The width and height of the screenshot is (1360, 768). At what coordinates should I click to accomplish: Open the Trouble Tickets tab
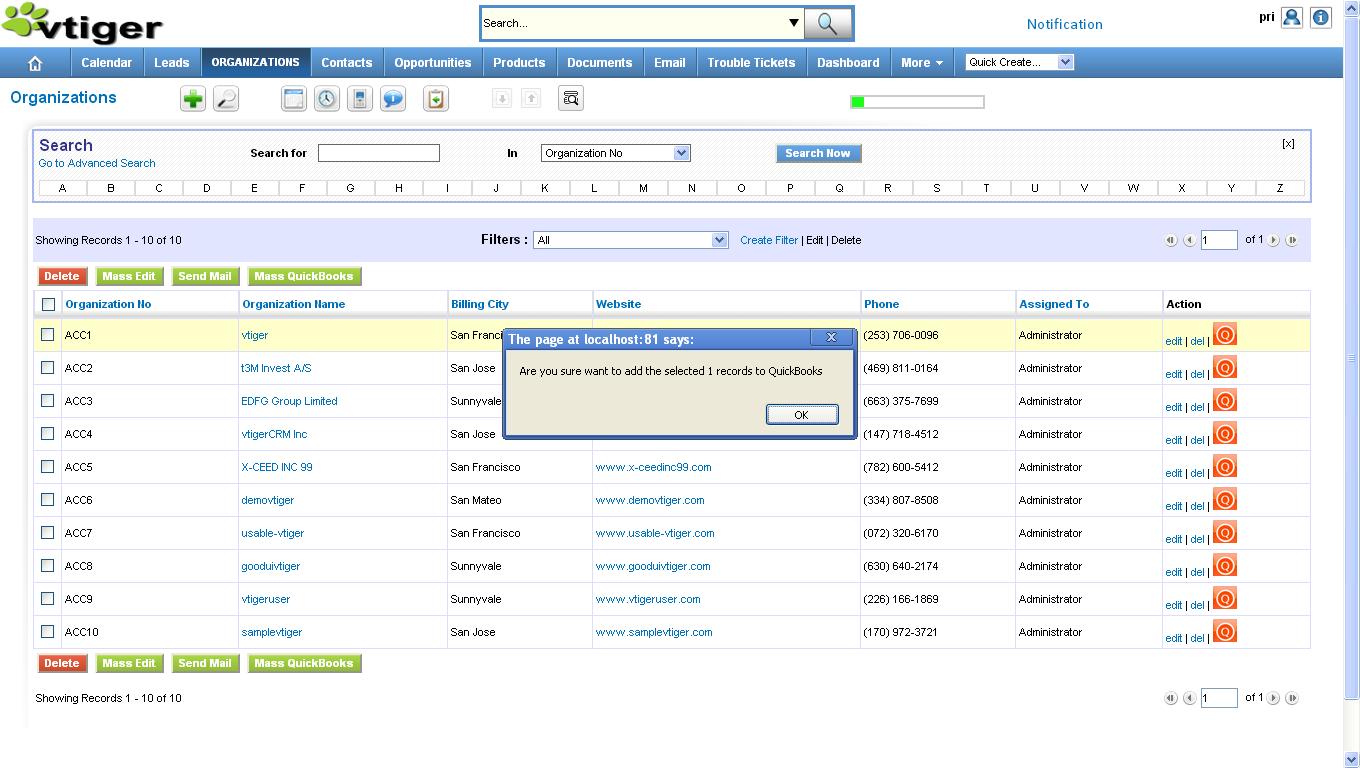[751, 62]
